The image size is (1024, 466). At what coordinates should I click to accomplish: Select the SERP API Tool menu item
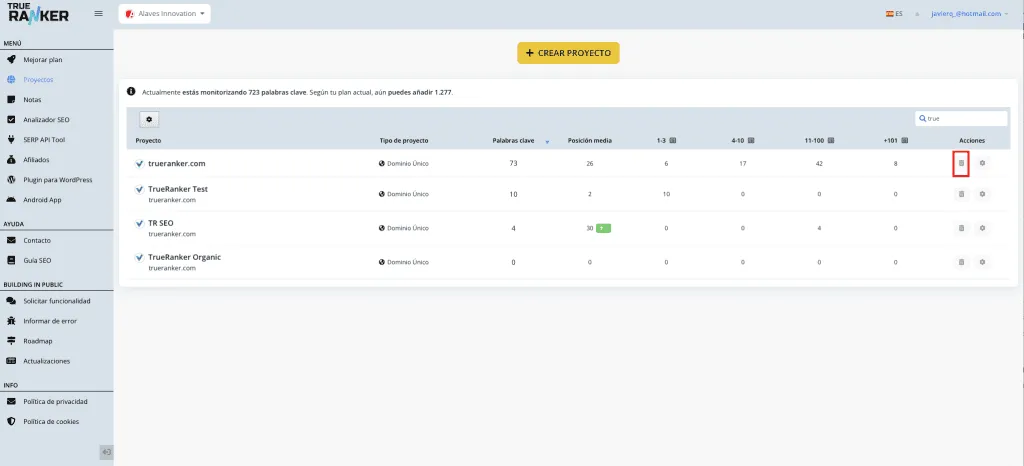44,140
